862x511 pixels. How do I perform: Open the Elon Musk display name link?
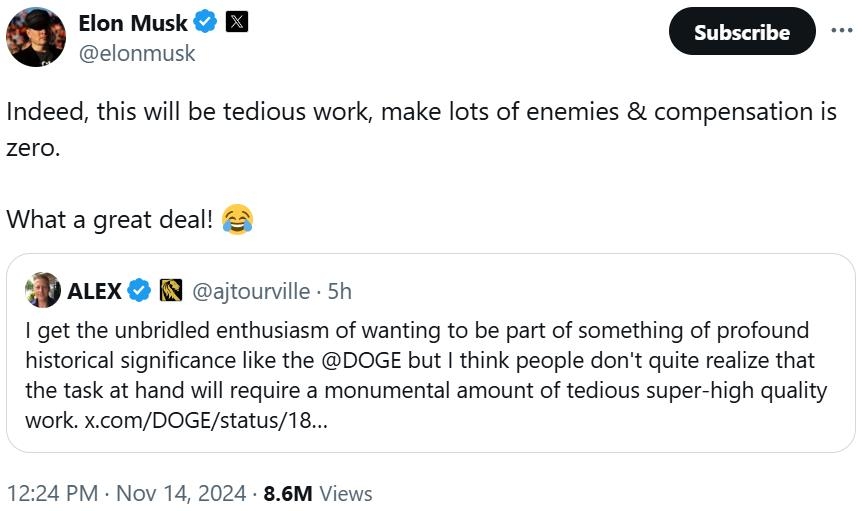133,22
